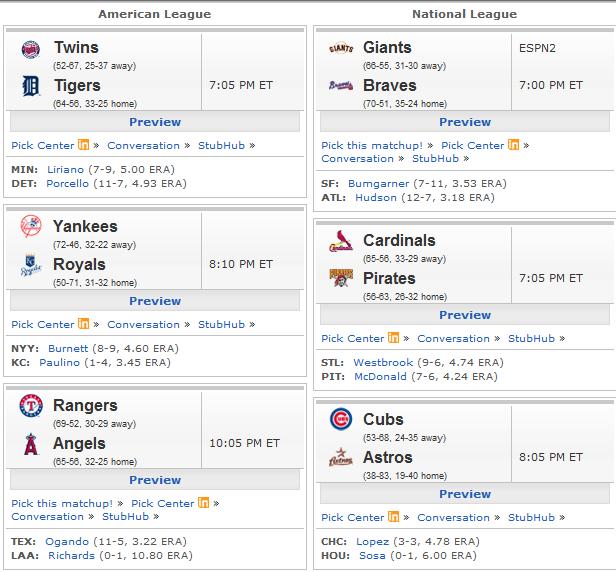Screen dimensions: 616x572
Task: Open StubHub link for Yankees-Royals game
Action: 221,324
